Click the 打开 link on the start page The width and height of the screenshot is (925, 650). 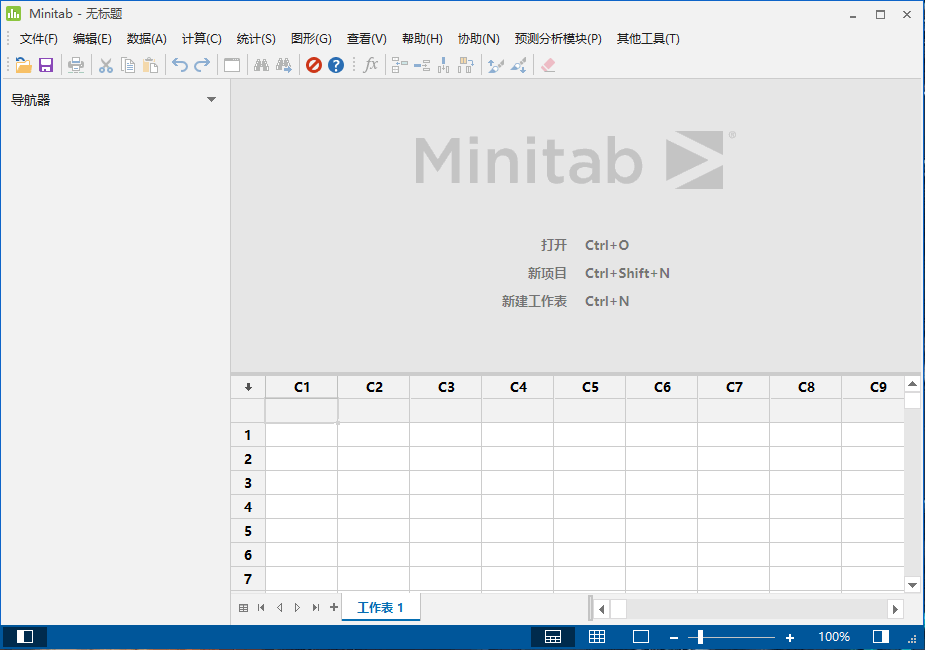554,244
